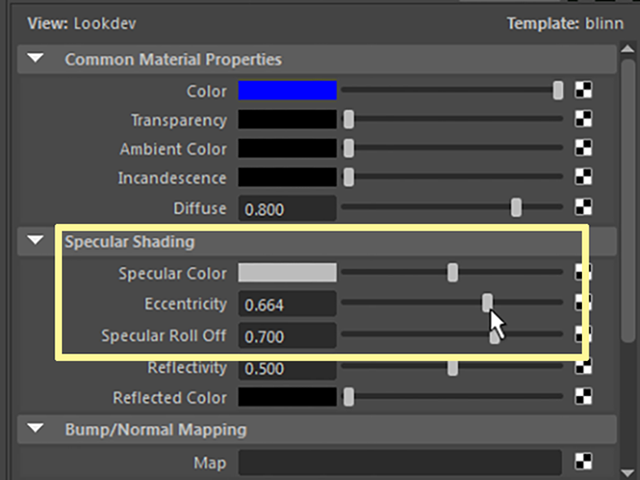Click the vertical scrollbar thumb
The width and height of the screenshot is (640, 480).
[x=628, y=200]
